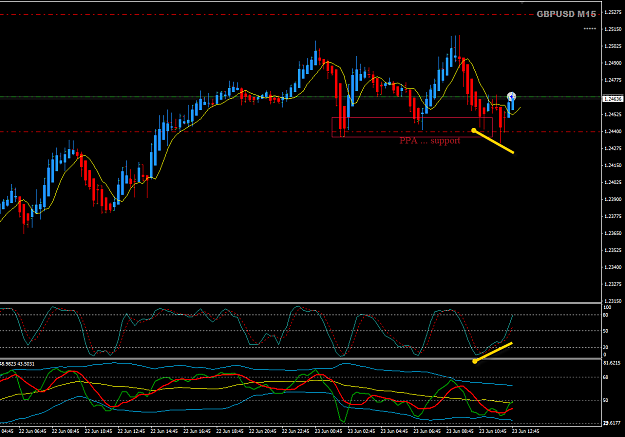Click the 1.24775 price axis label
The height and width of the screenshot is (437, 625).
613,80
